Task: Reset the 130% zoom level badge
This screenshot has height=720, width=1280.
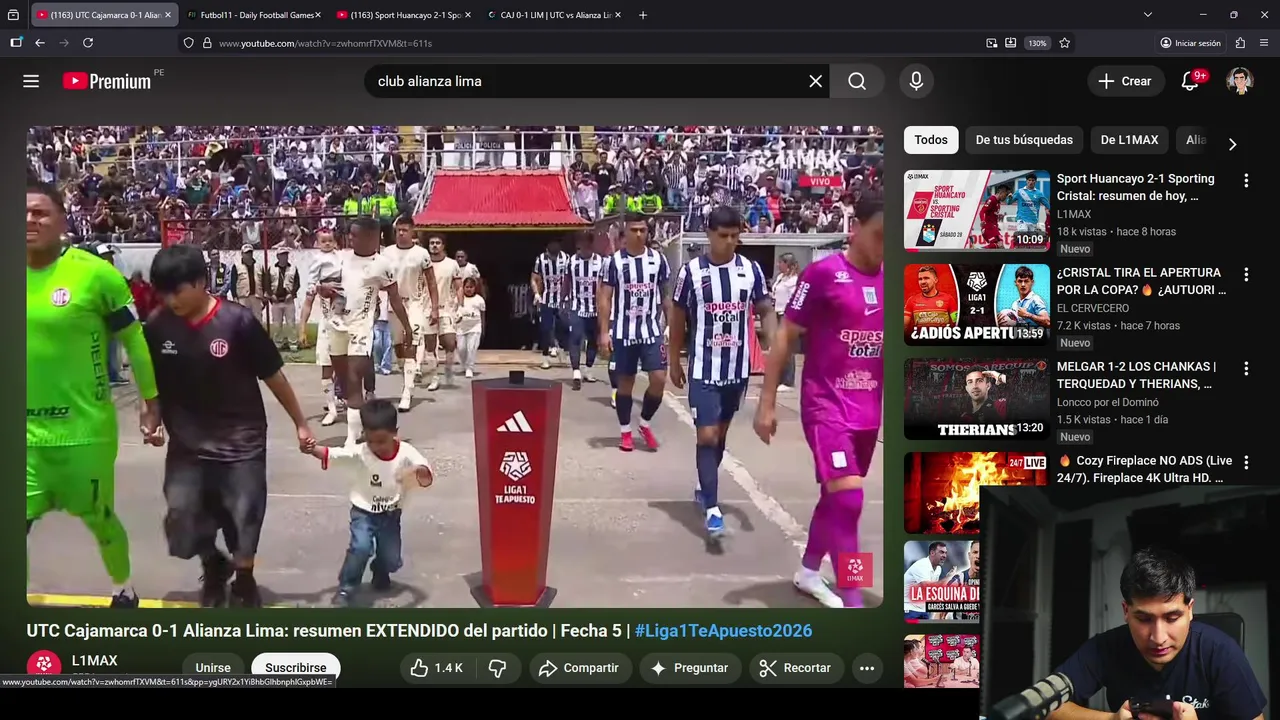Action: 1037,43
